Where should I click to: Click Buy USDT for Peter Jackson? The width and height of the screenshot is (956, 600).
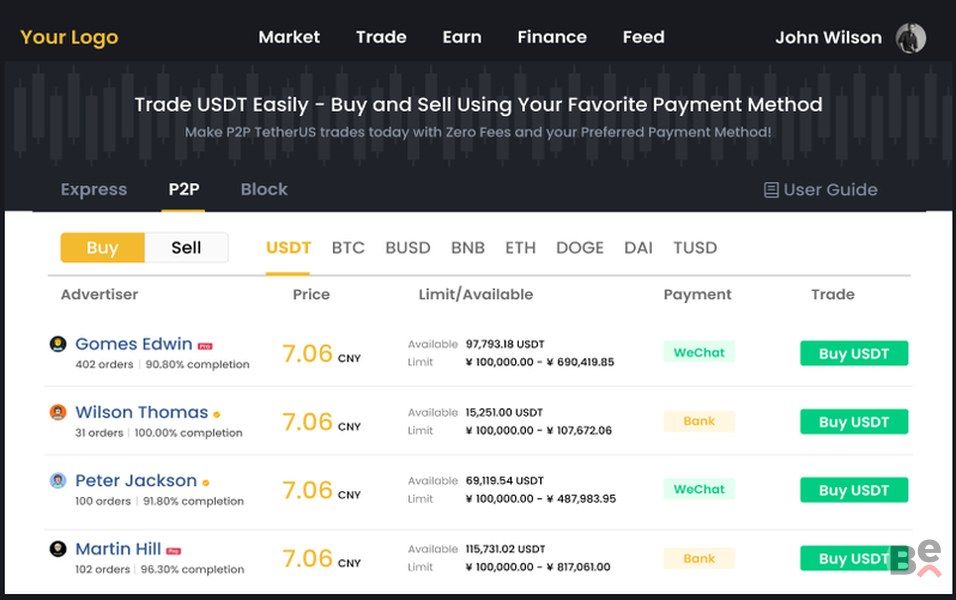coord(853,490)
